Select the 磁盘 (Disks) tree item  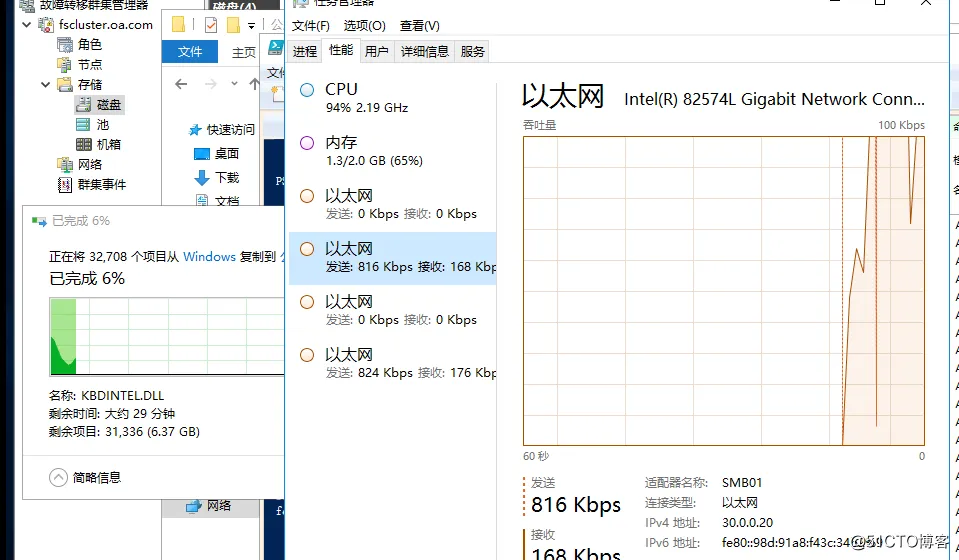click(100, 105)
